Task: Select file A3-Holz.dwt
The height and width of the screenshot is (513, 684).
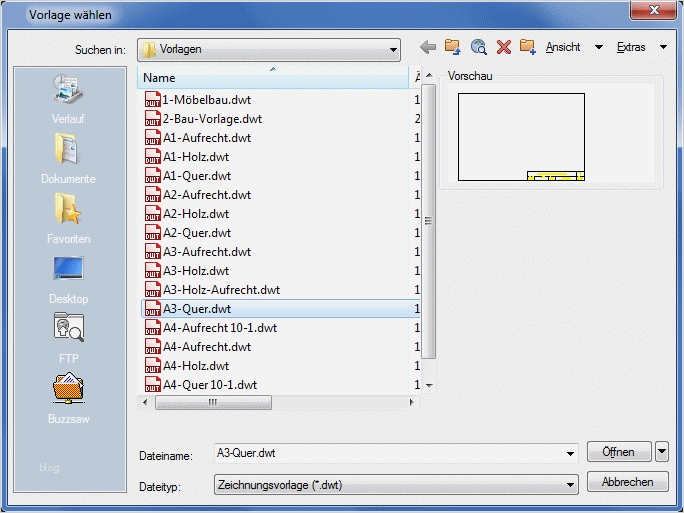Action: (280, 270)
